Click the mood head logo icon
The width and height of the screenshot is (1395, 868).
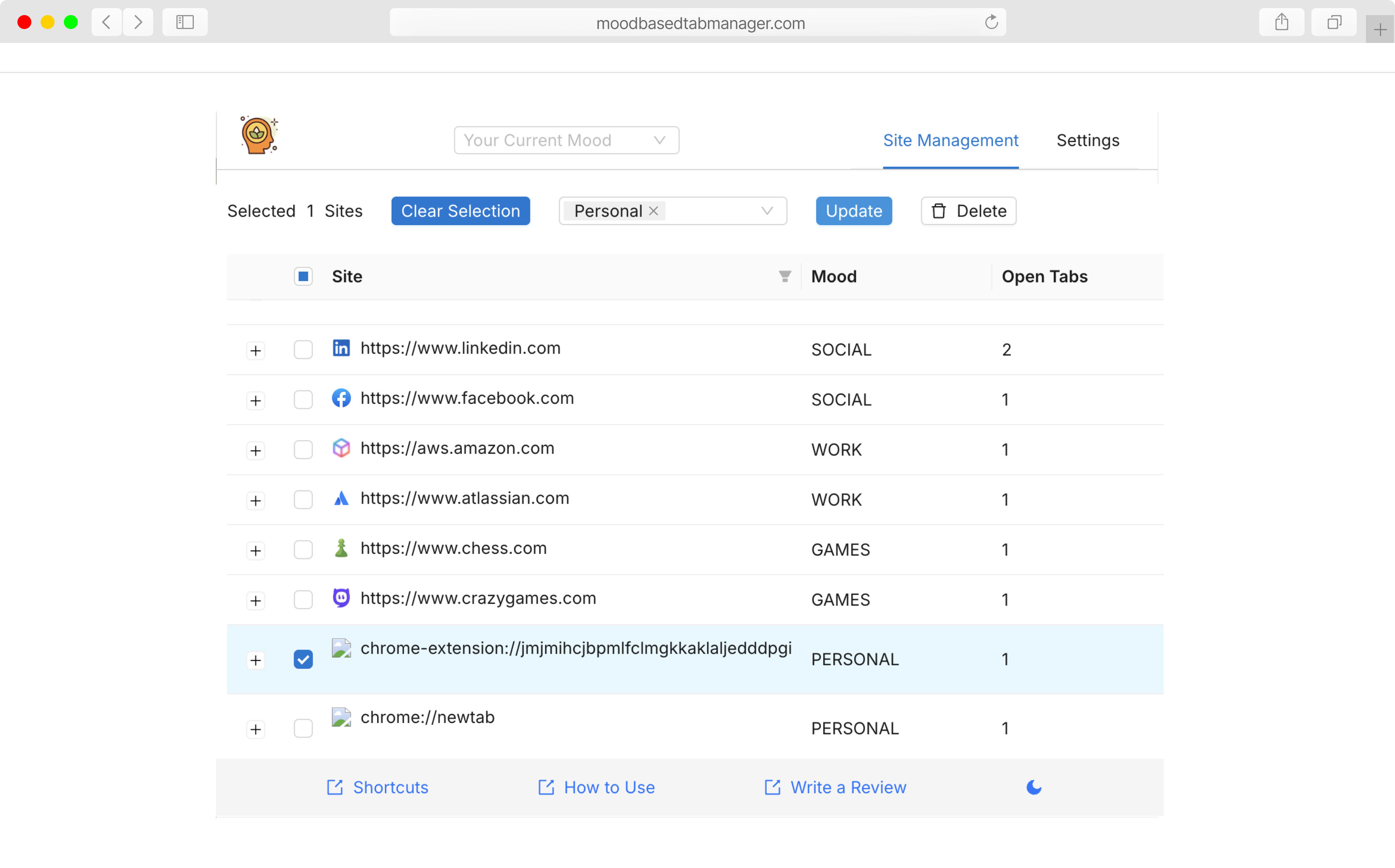(x=259, y=135)
